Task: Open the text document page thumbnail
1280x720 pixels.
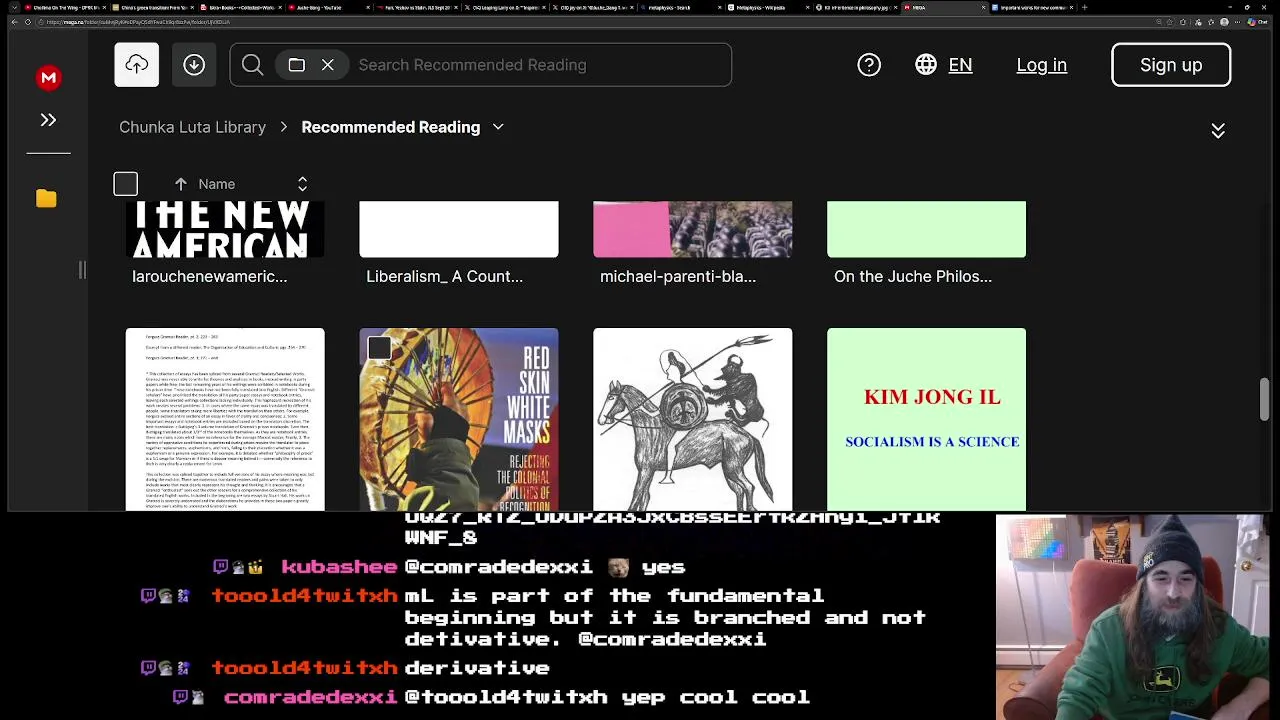Action: click(x=225, y=419)
